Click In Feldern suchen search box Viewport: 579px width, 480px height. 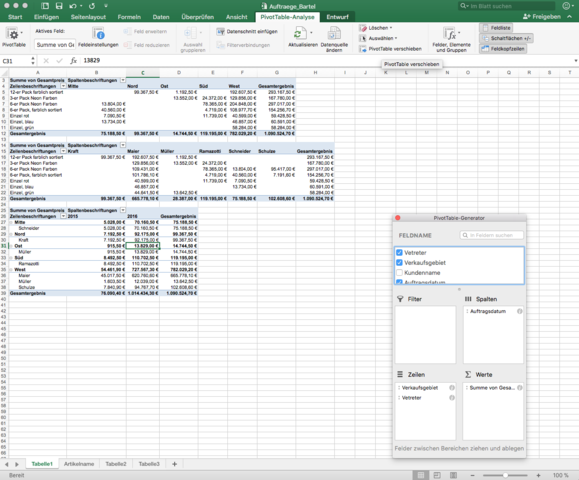coord(492,235)
